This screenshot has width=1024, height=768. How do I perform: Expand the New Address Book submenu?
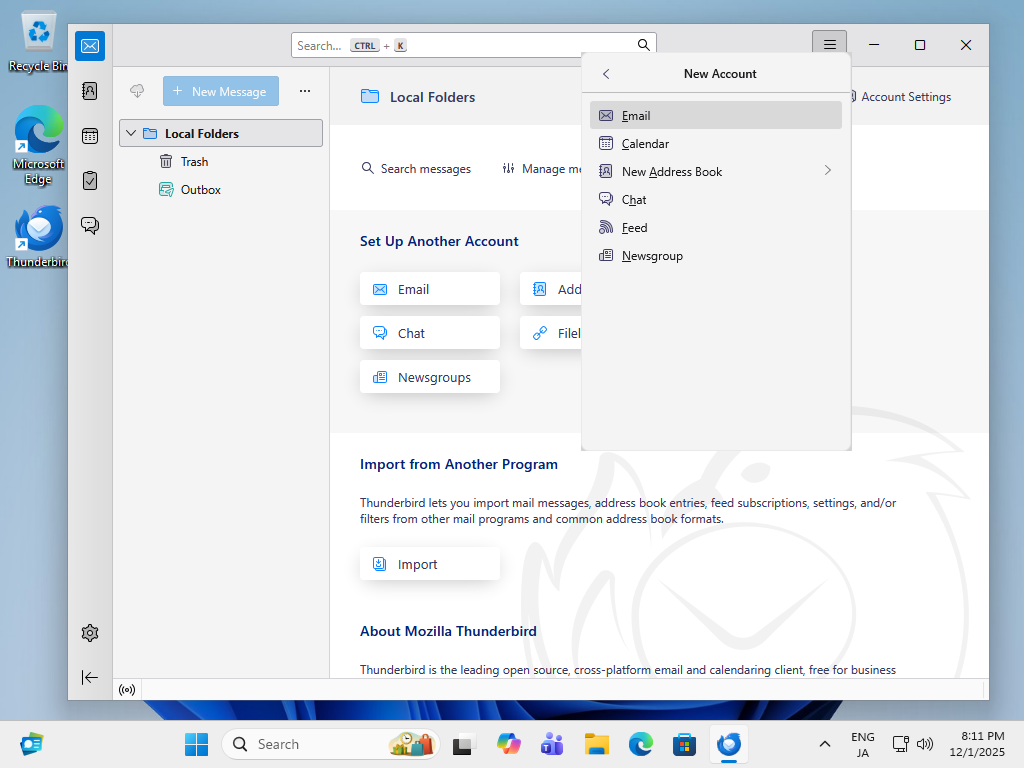click(827, 171)
